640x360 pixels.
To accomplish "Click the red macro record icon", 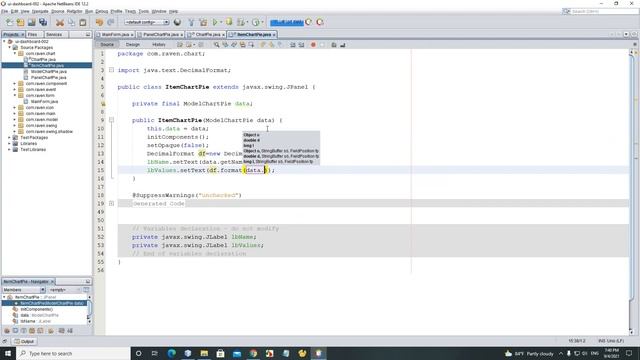I will 313,44.
